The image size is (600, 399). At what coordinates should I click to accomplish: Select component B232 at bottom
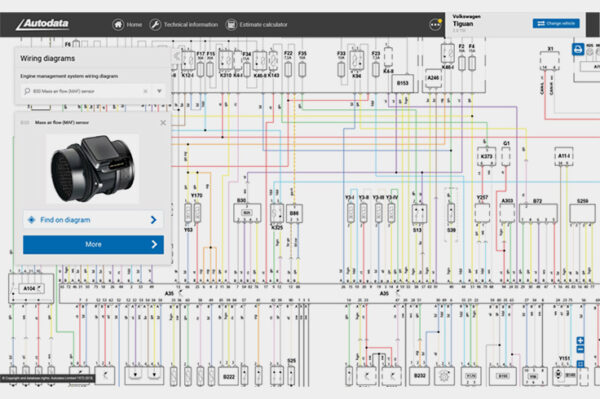point(420,376)
